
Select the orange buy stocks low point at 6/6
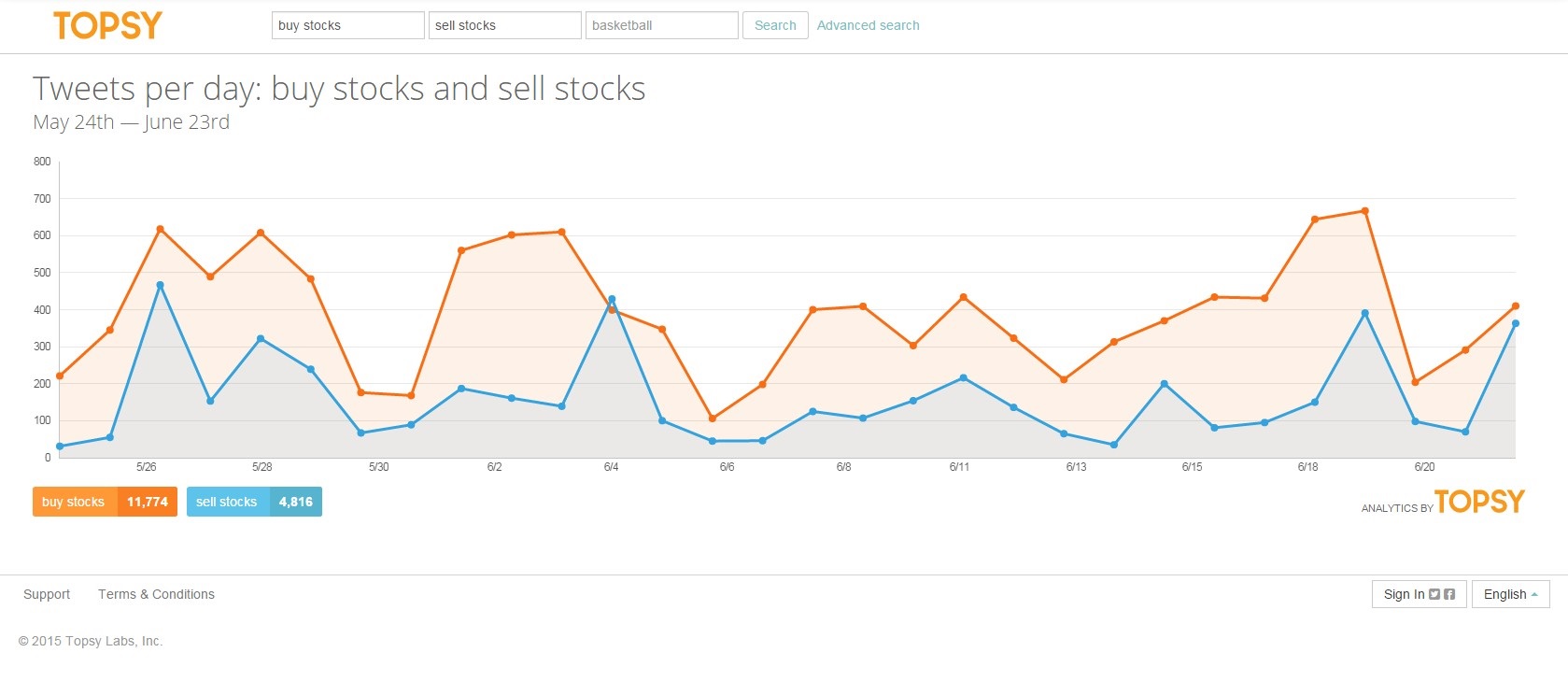712,418
